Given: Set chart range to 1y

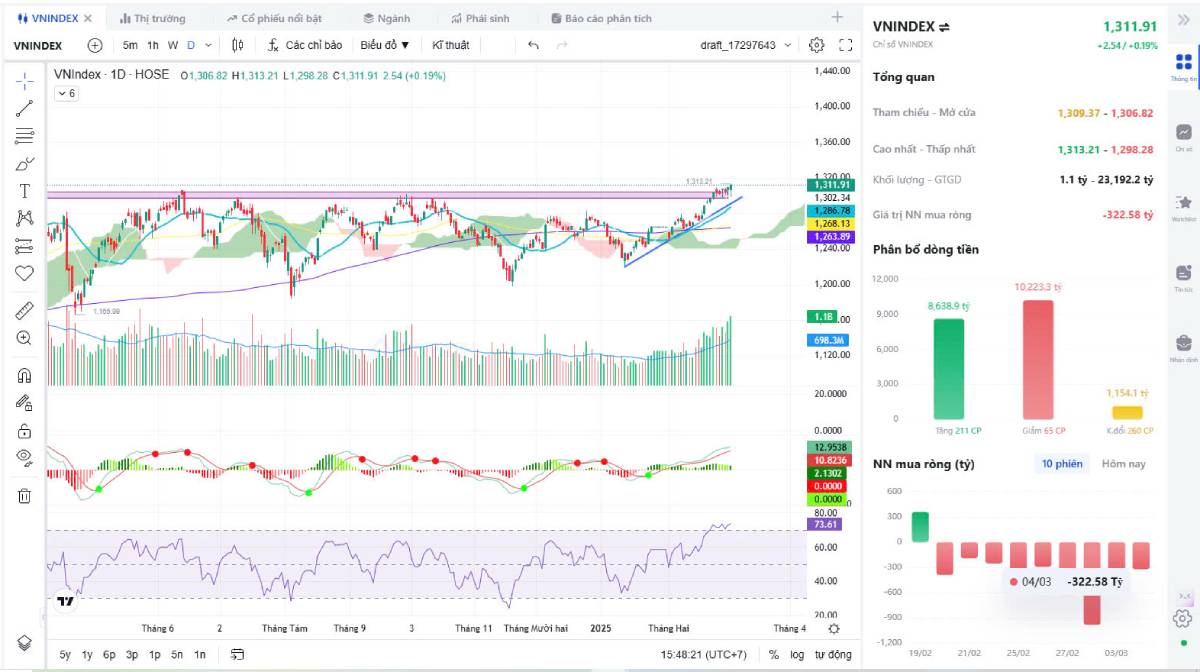Looking at the screenshot, I should (x=87, y=655).
